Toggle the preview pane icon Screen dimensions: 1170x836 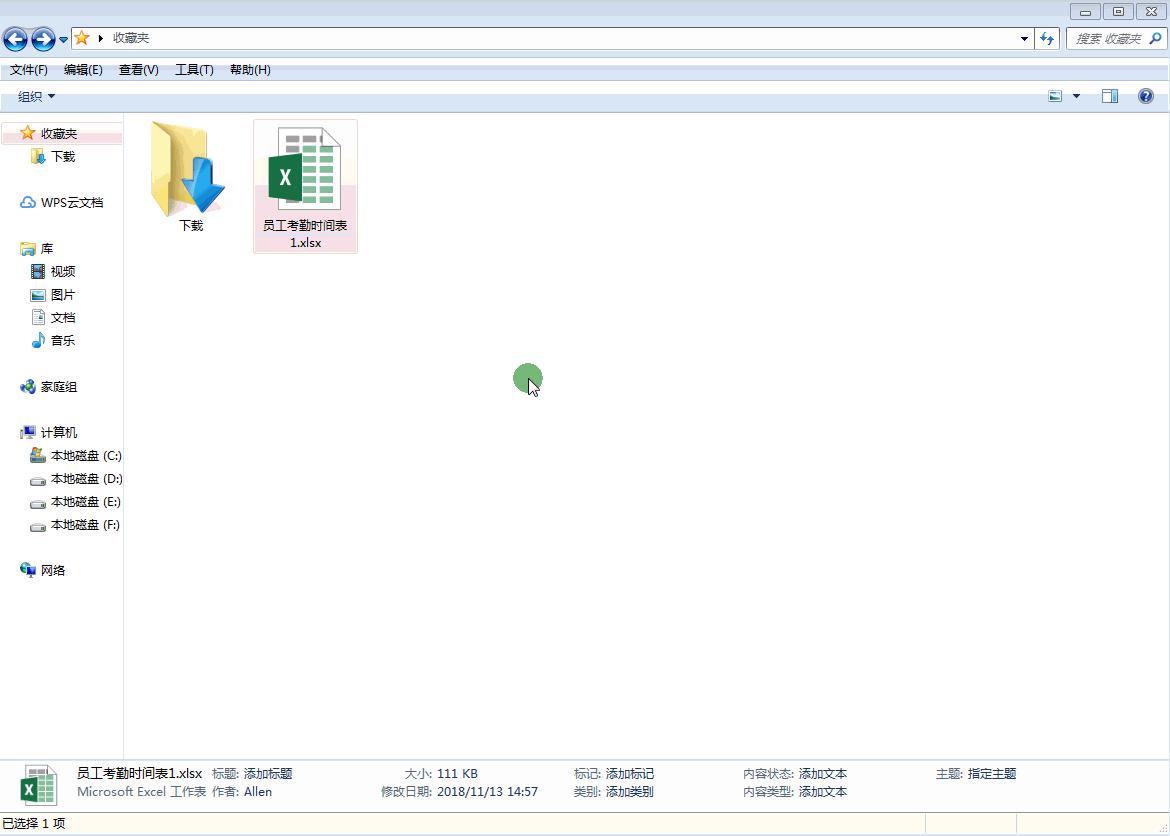pos(1110,96)
